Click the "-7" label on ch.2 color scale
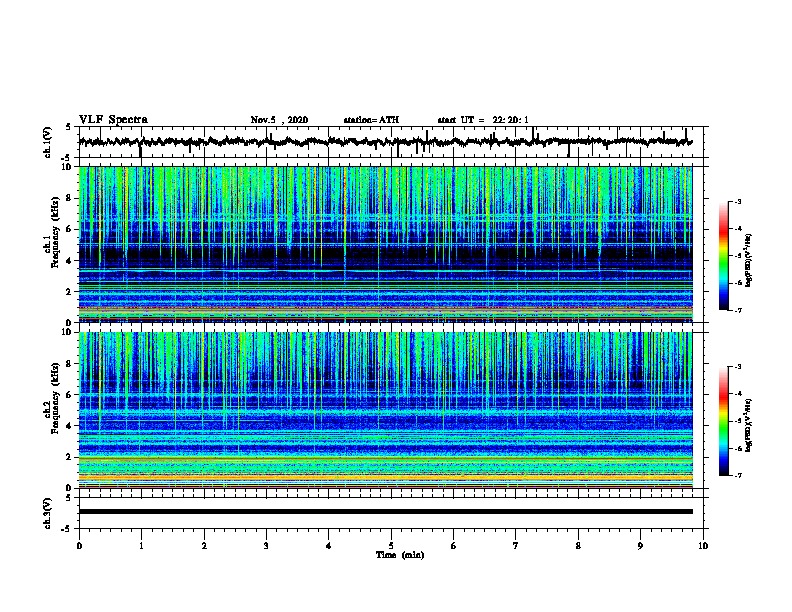The height and width of the screenshot is (612, 792). point(737,475)
